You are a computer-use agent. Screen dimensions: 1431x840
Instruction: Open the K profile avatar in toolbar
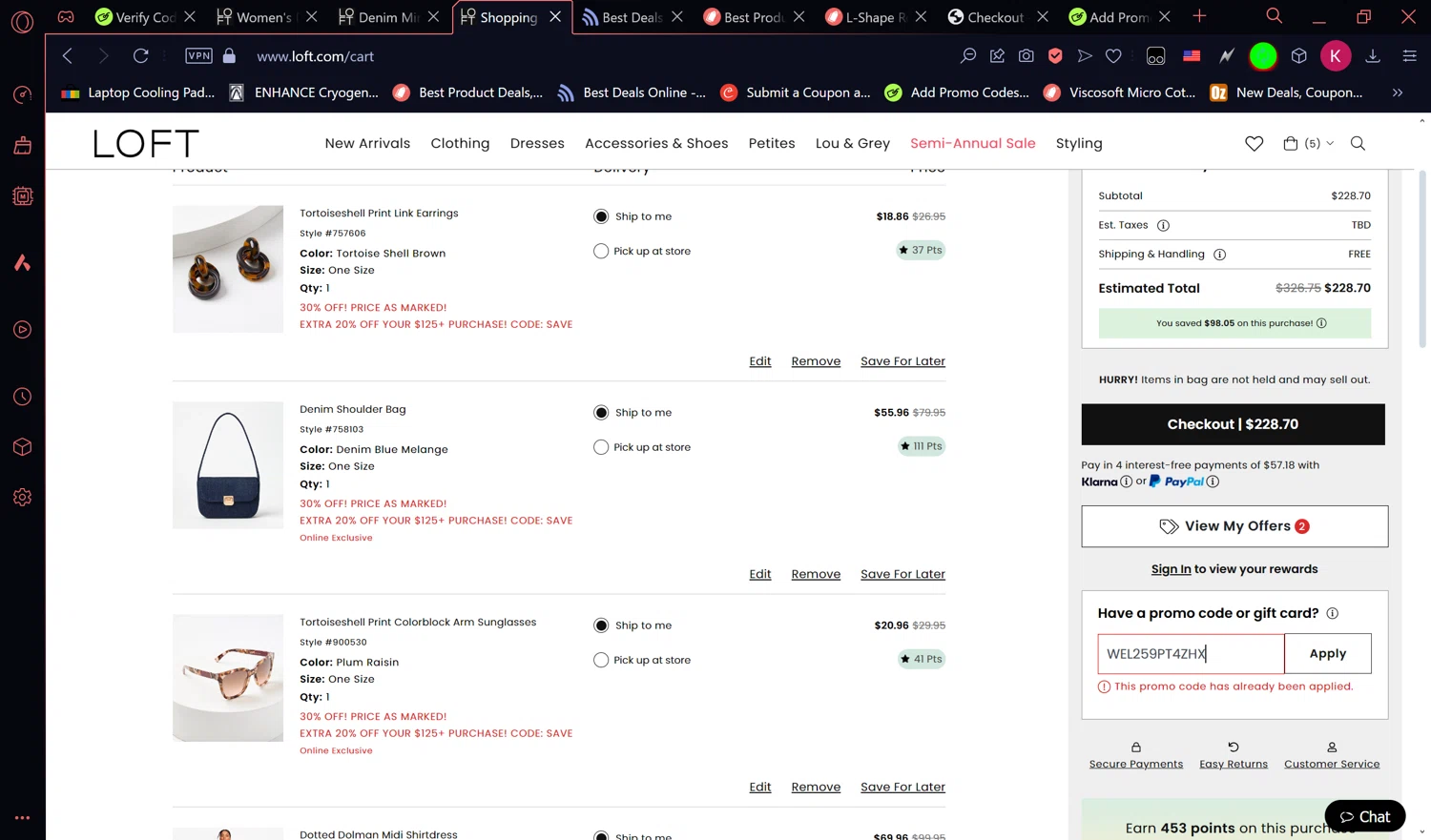(1335, 56)
